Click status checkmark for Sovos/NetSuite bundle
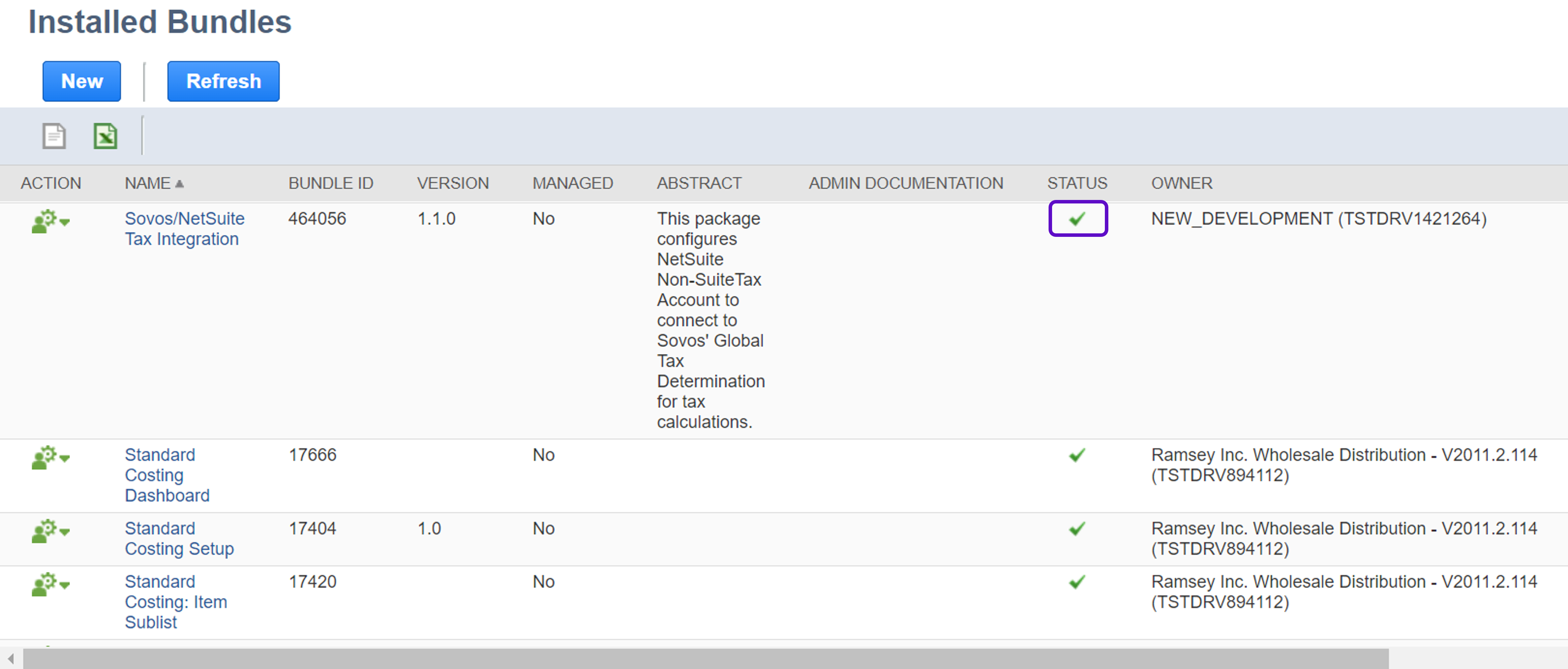This screenshot has width=1568, height=669. click(x=1077, y=219)
